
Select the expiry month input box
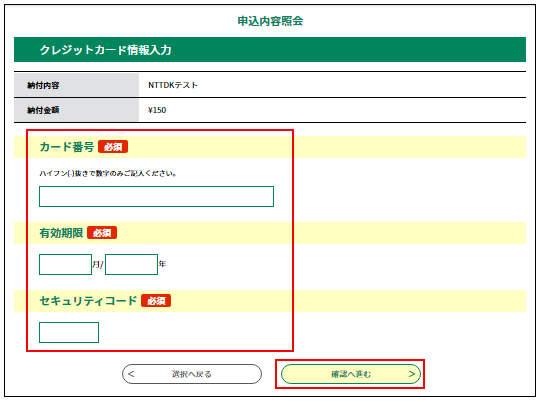(x=65, y=264)
